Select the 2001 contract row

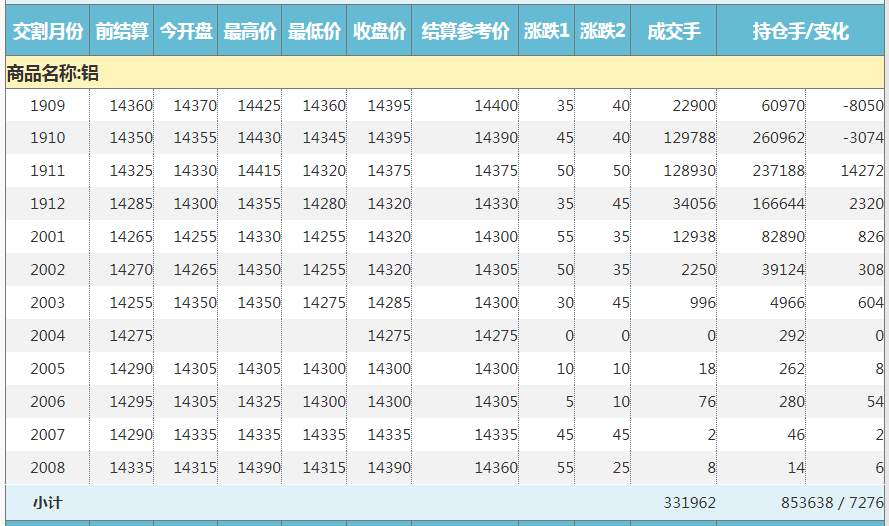click(47, 237)
